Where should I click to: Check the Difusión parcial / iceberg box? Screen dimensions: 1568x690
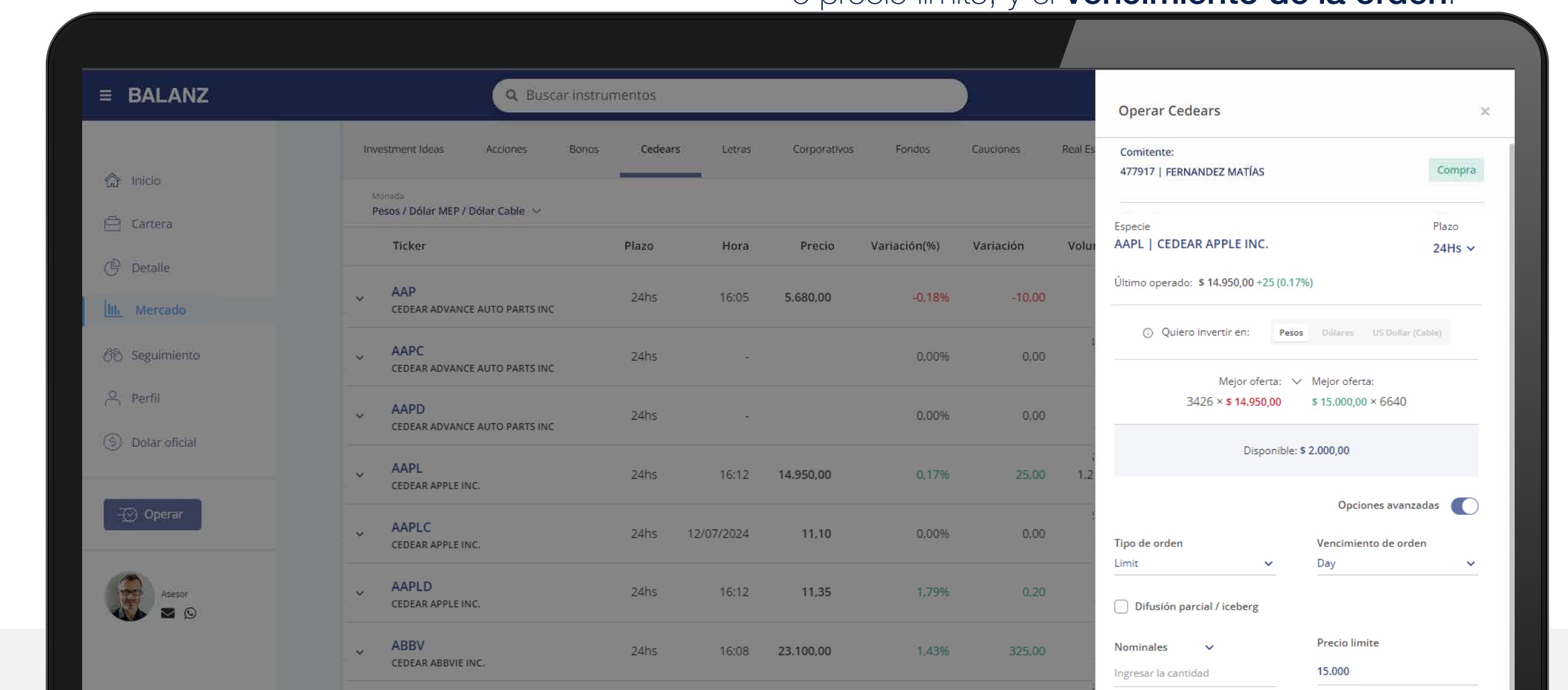point(1121,607)
